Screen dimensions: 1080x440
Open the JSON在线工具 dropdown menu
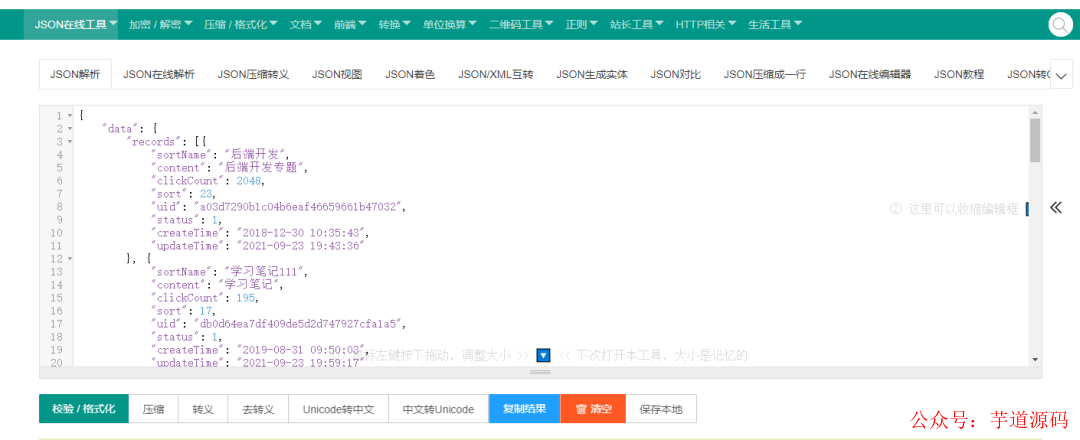tap(76, 25)
